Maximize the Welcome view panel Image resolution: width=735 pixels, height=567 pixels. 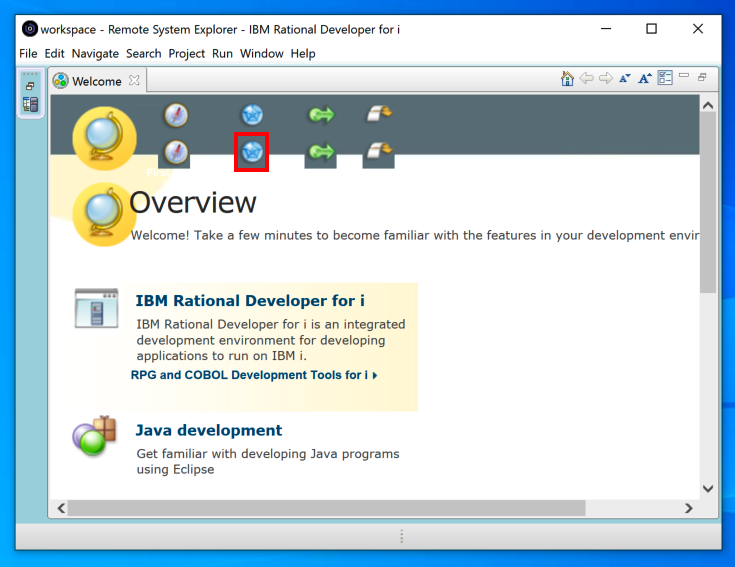coord(702,78)
